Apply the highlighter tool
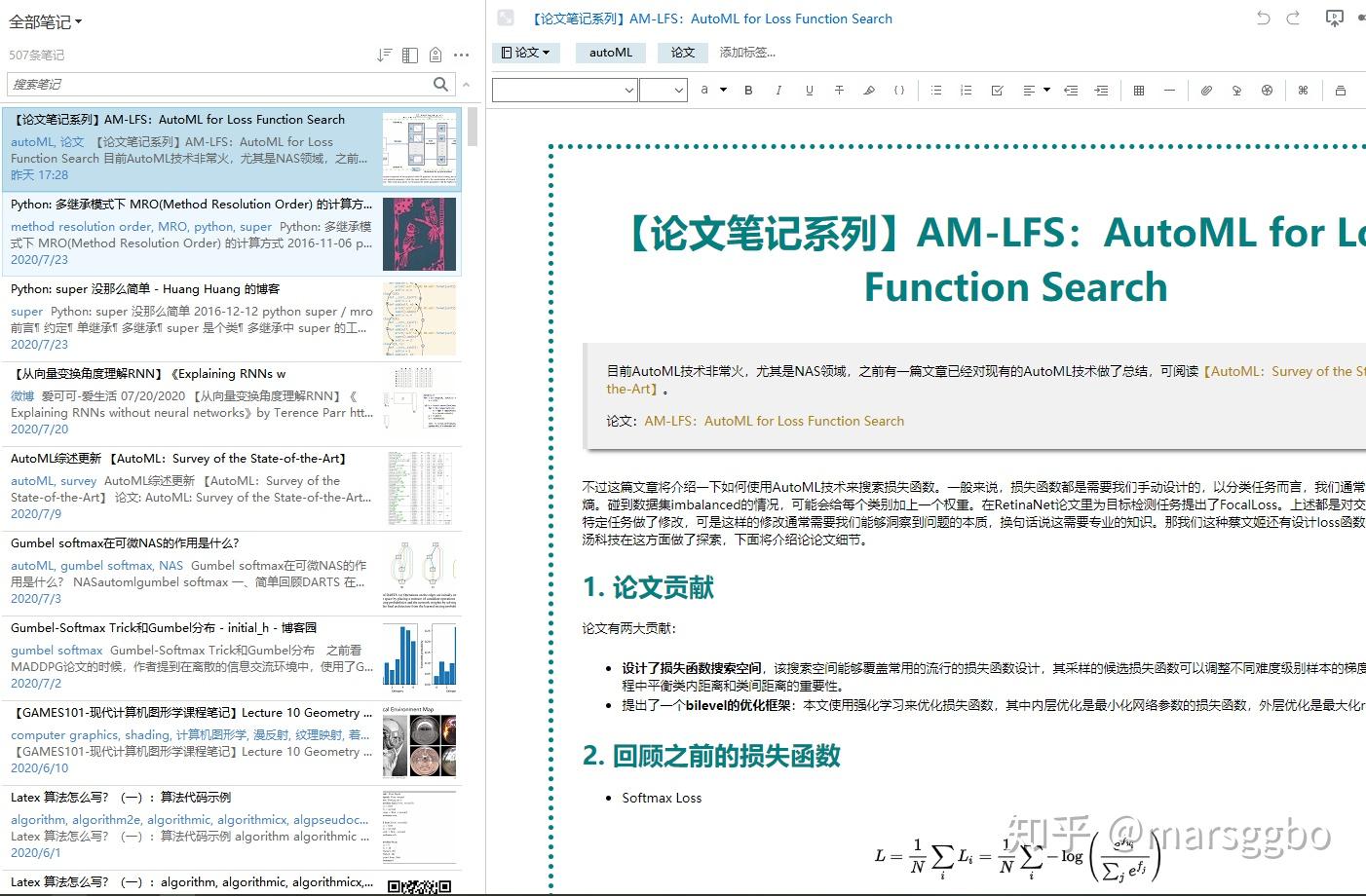The width and height of the screenshot is (1366, 896). 869,91
